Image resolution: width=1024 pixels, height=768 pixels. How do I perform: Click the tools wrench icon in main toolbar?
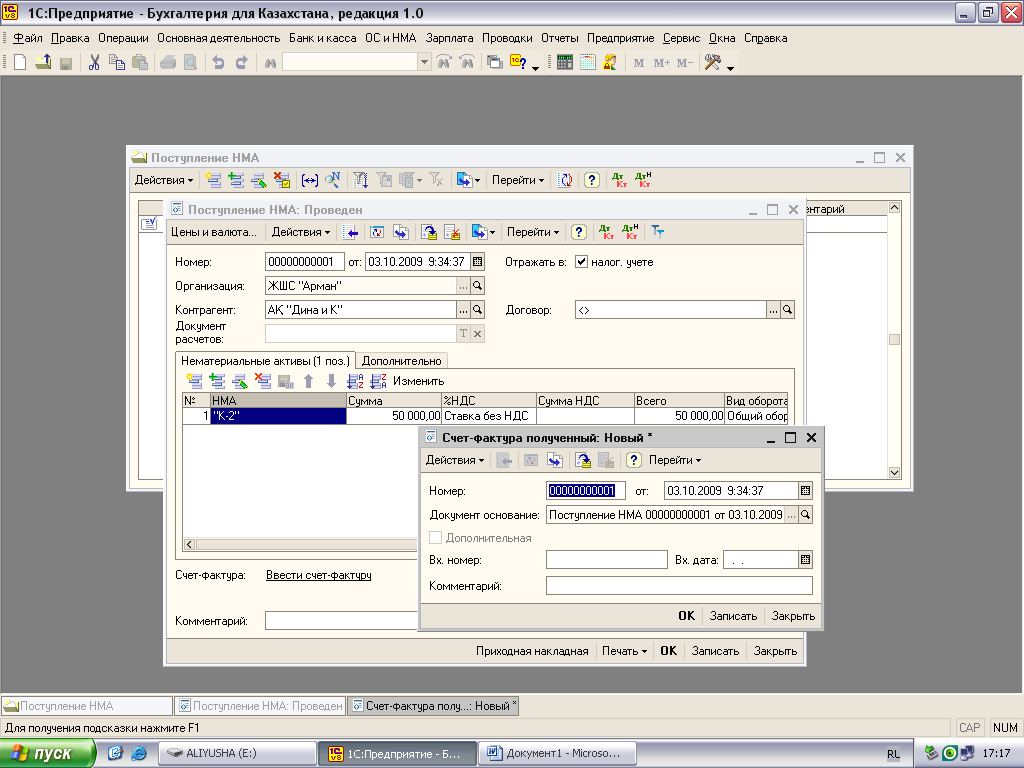coord(712,63)
